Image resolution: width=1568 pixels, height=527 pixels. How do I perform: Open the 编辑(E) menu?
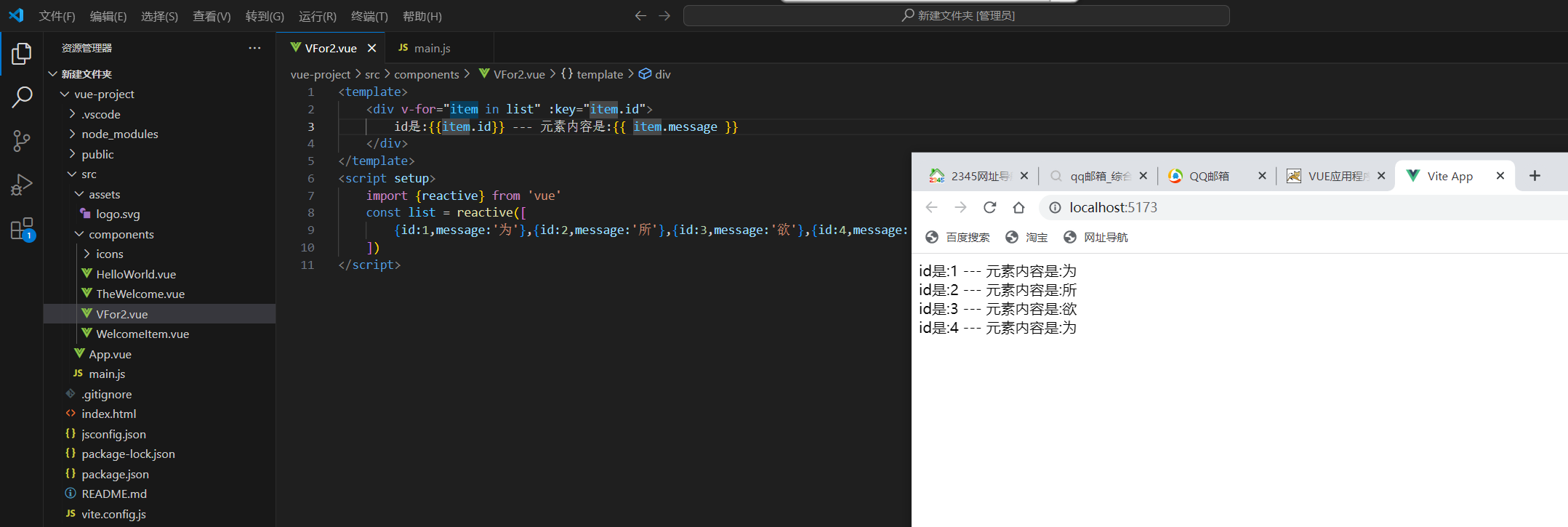[x=108, y=16]
